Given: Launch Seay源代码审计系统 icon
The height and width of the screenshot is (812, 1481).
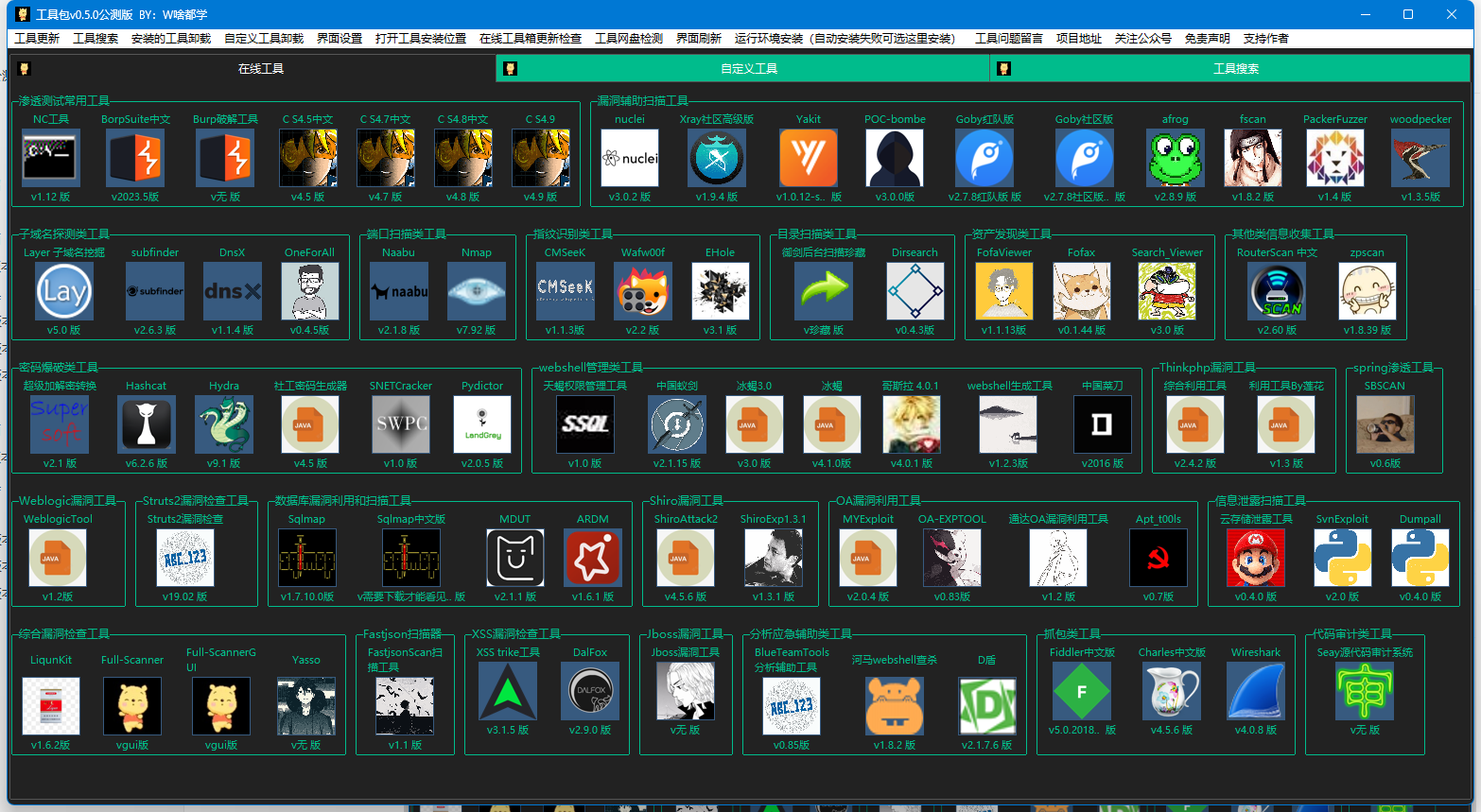Looking at the screenshot, I should (1365, 691).
